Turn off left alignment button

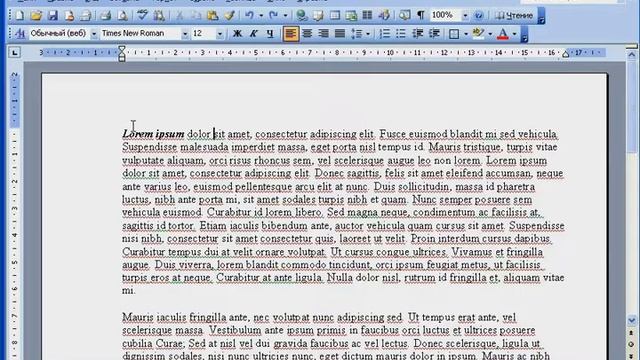291,33
